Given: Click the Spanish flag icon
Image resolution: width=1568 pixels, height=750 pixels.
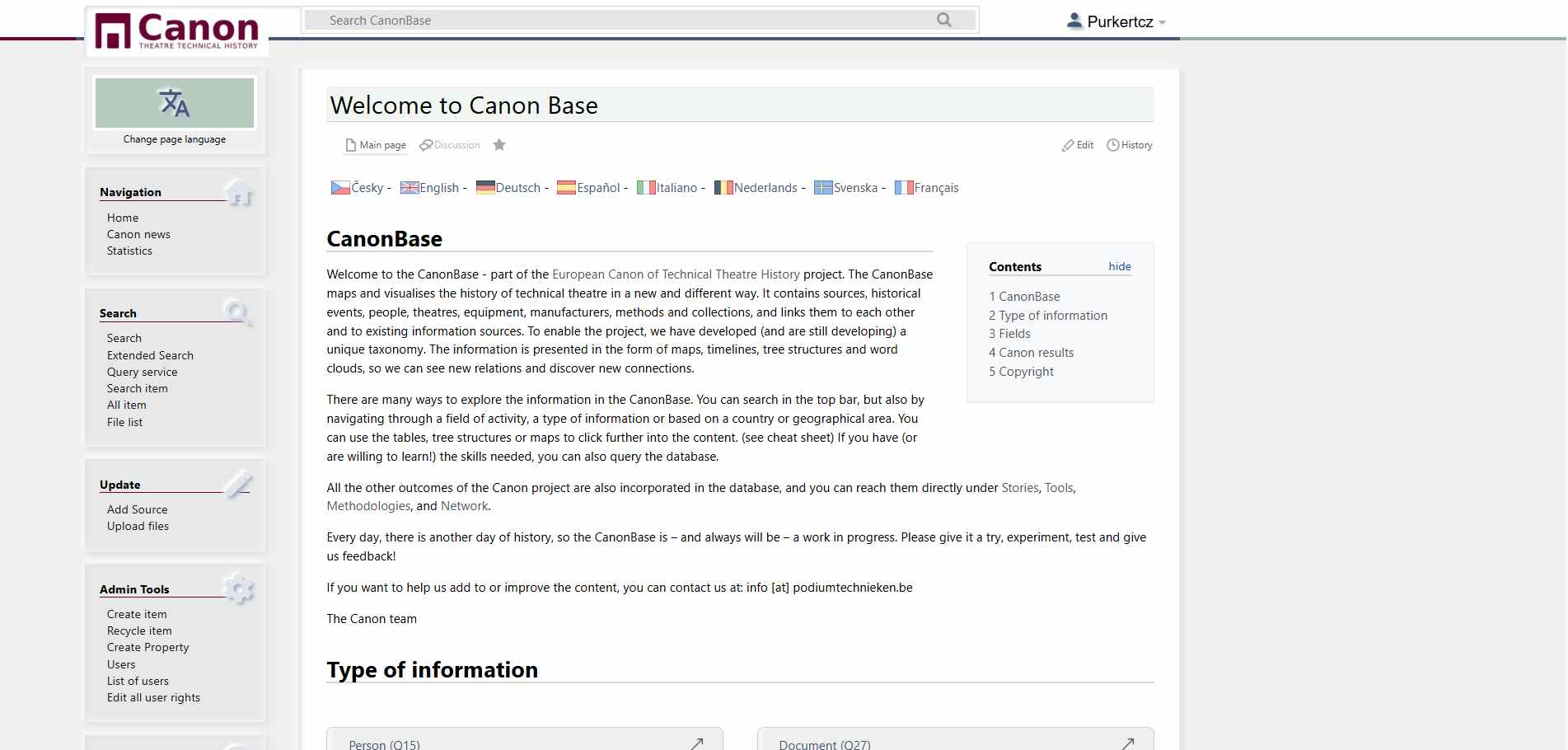Looking at the screenshot, I should tap(566, 188).
